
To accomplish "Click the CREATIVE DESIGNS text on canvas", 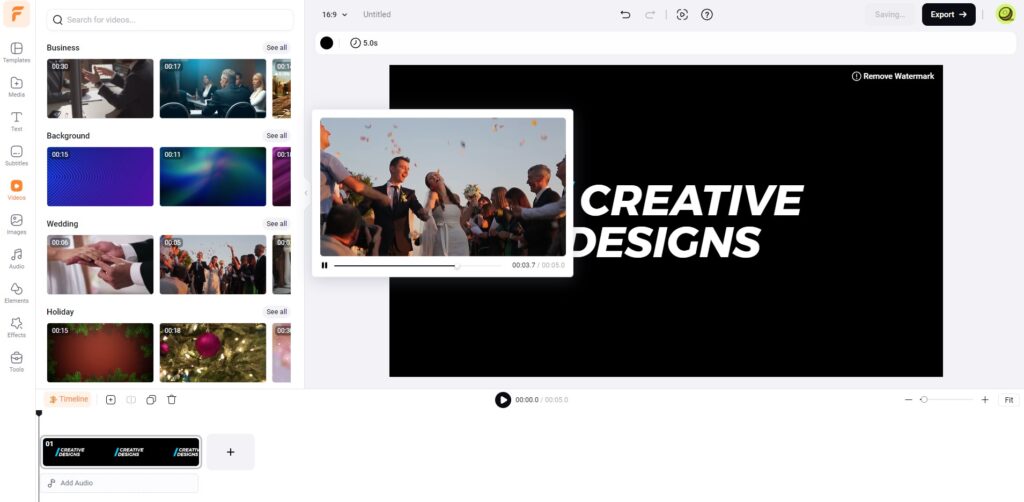I will click(686, 221).
